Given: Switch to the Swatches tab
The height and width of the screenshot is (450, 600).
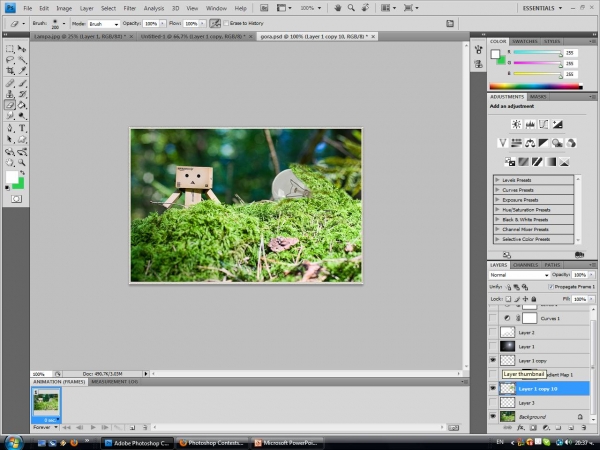Looking at the screenshot, I should 525,41.
